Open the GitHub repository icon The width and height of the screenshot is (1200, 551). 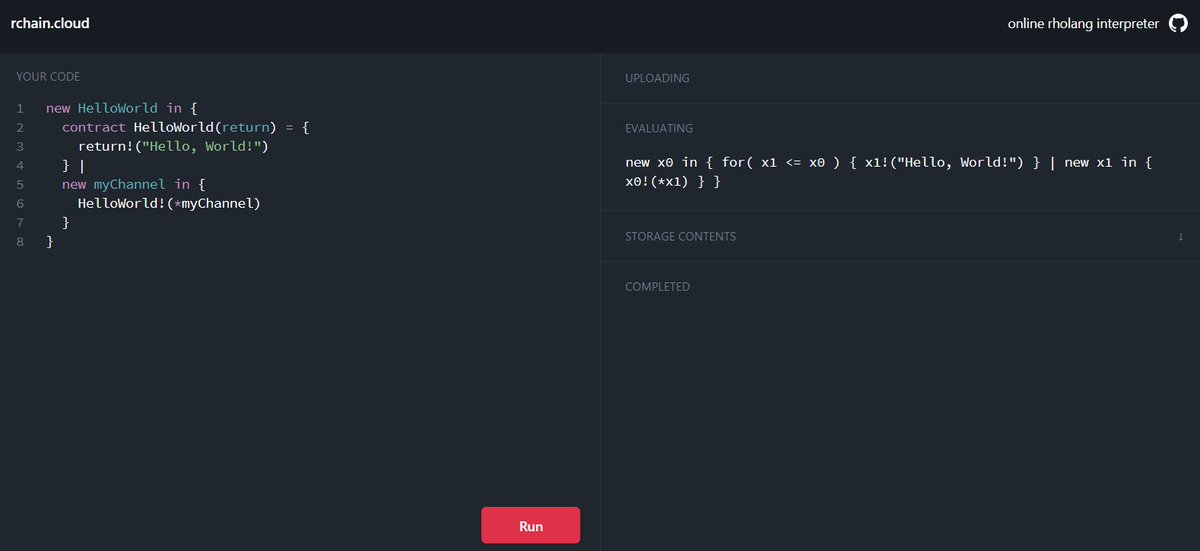[x=1178, y=23]
